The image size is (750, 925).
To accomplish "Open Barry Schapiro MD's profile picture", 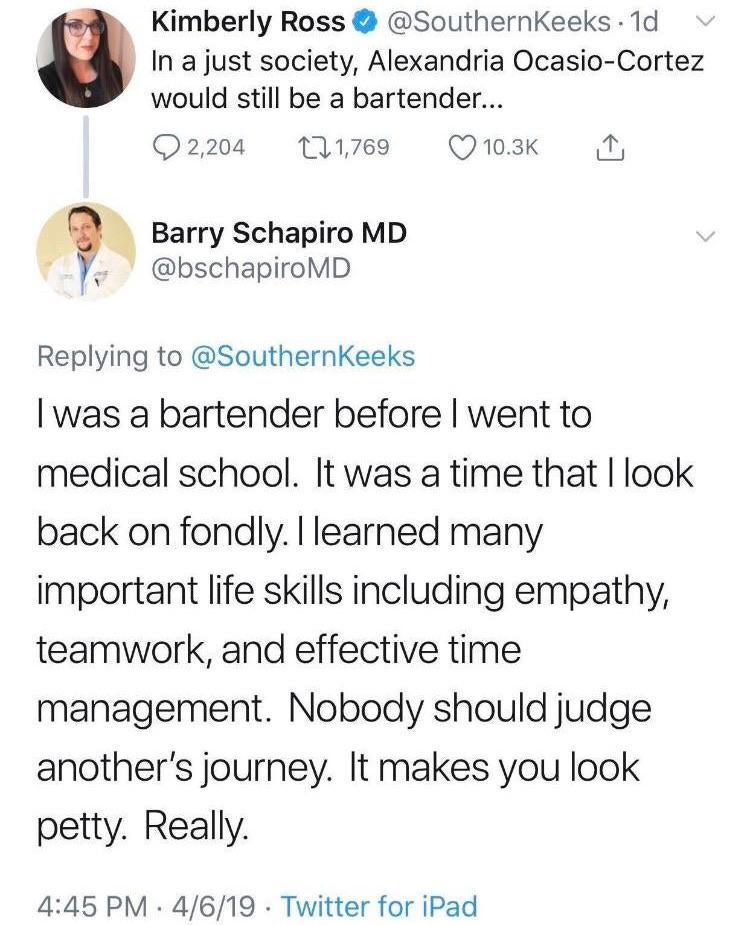I will tap(85, 251).
